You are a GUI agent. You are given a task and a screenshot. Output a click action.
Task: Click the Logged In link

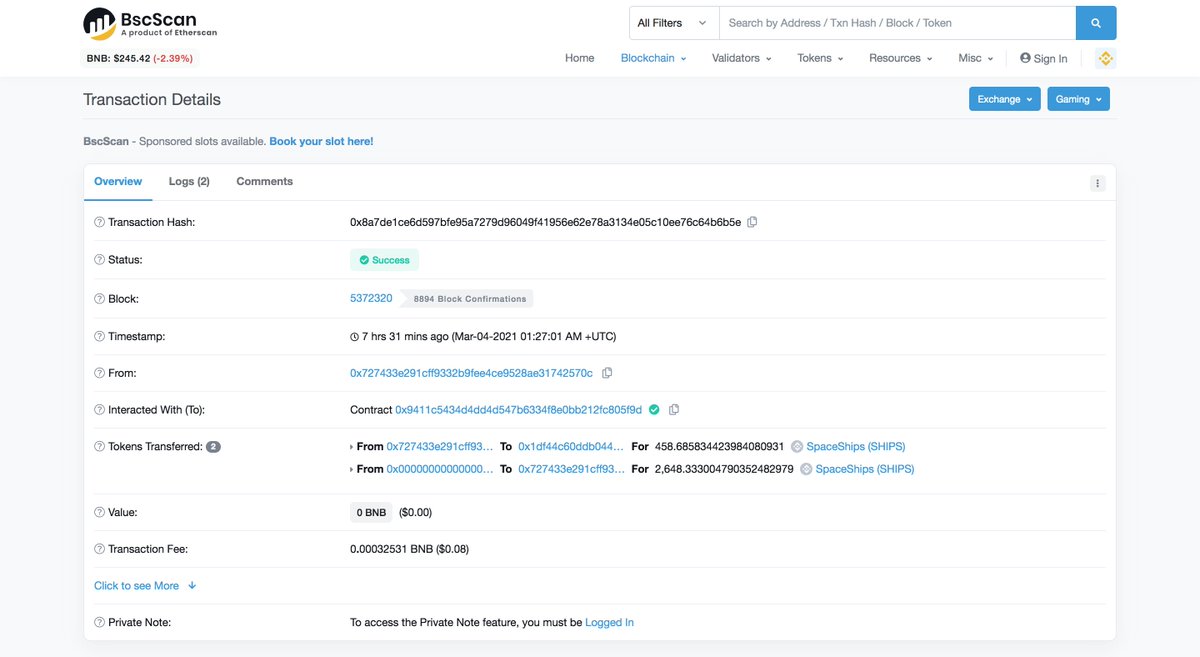pyautogui.click(x=609, y=622)
